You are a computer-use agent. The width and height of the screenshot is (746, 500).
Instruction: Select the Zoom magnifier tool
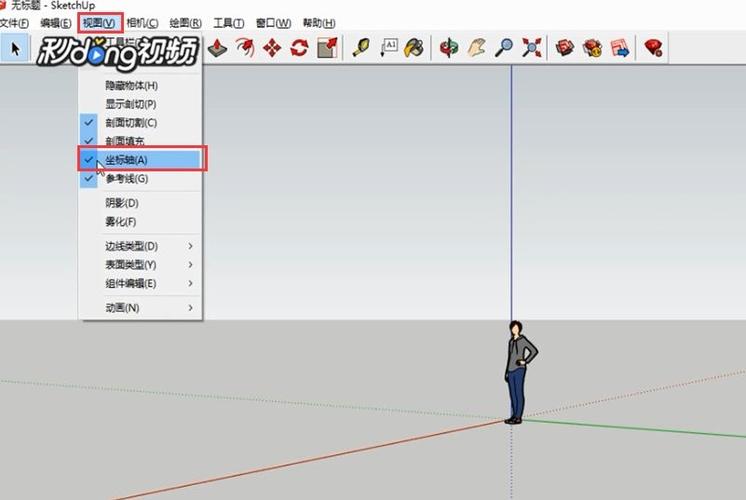[x=503, y=48]
